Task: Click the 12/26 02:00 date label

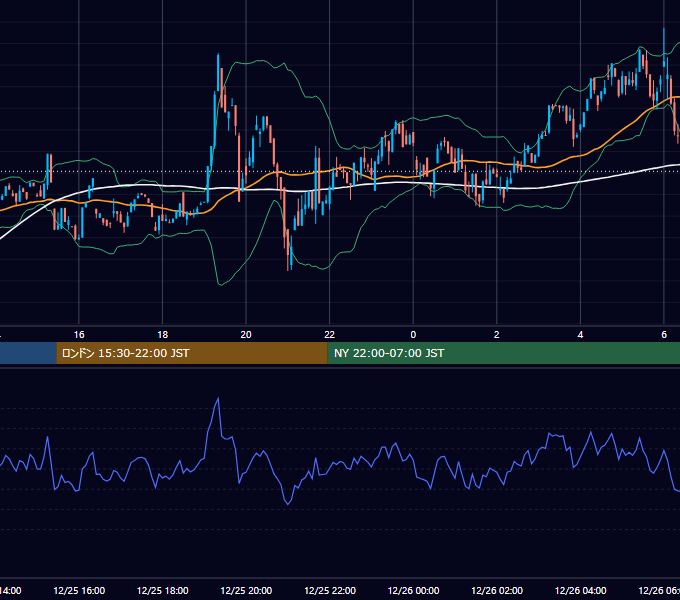Action: pyautogui.click(x=497, y=590)
